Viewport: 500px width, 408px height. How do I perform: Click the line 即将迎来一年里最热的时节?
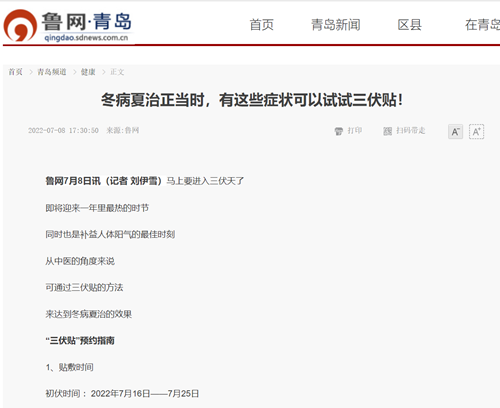(x=97, y=208)
